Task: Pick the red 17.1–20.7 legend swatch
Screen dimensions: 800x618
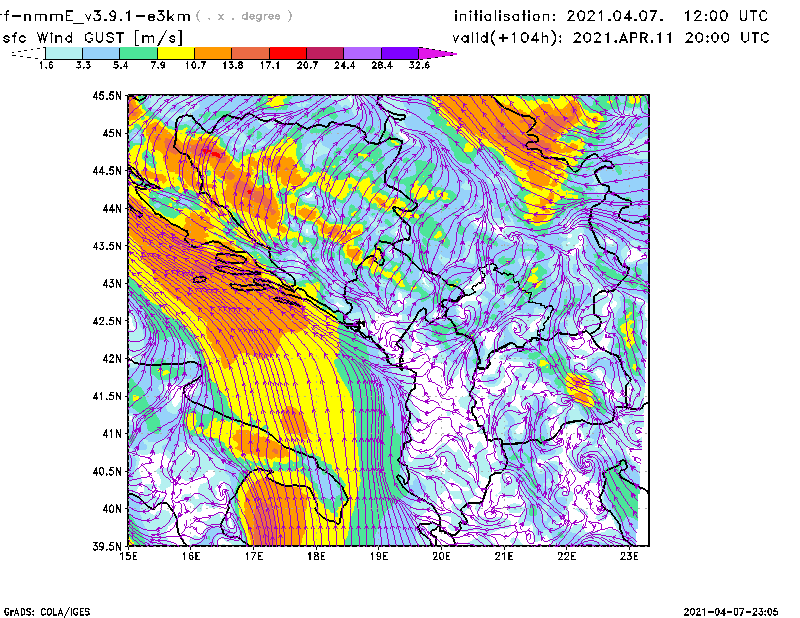Action: pos(288,53)
